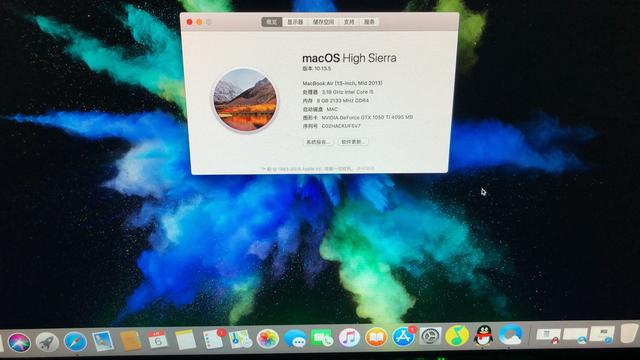This screenshot has width=640, height=360.
Task: Open the 服务 service tab
Action: coord(369,22)
